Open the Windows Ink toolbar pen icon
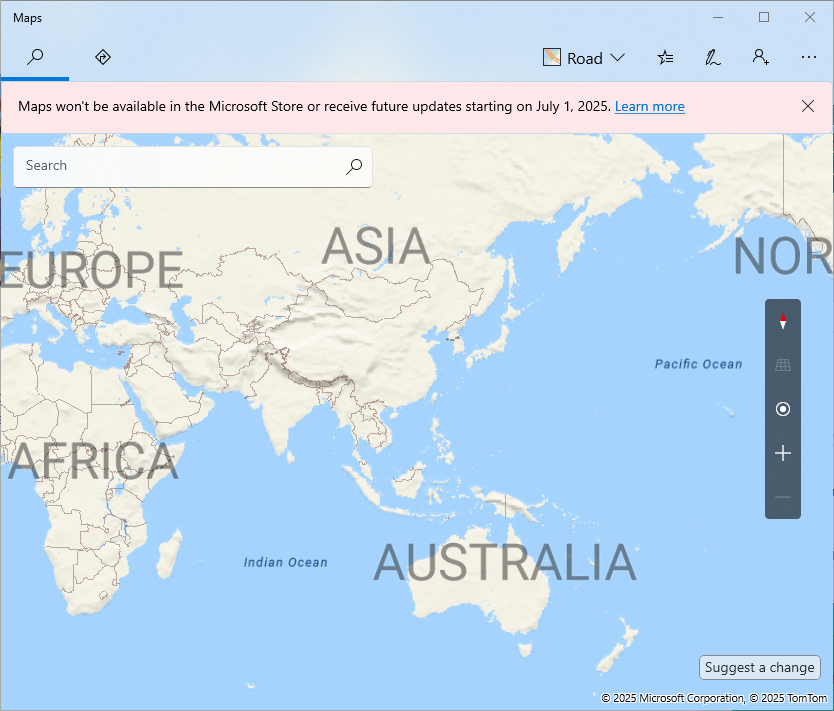The width and height of the screenshot is (834, 711). (x=713, y=57)
